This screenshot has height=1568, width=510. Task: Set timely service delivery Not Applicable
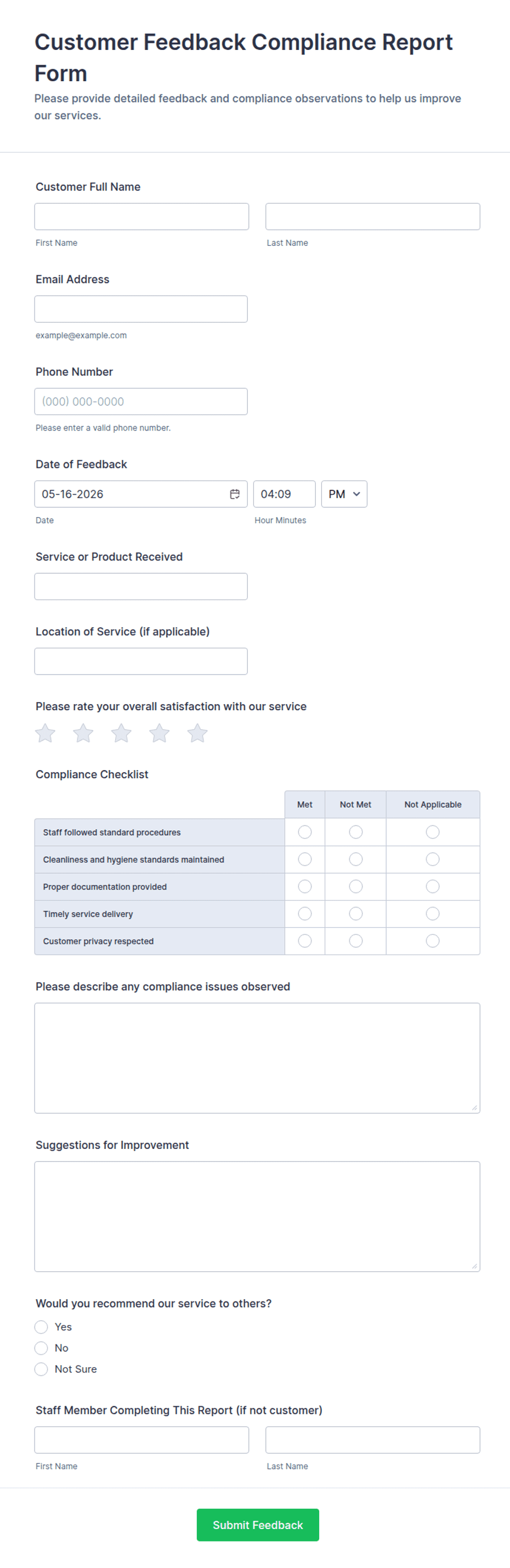[x=433, y=914]
